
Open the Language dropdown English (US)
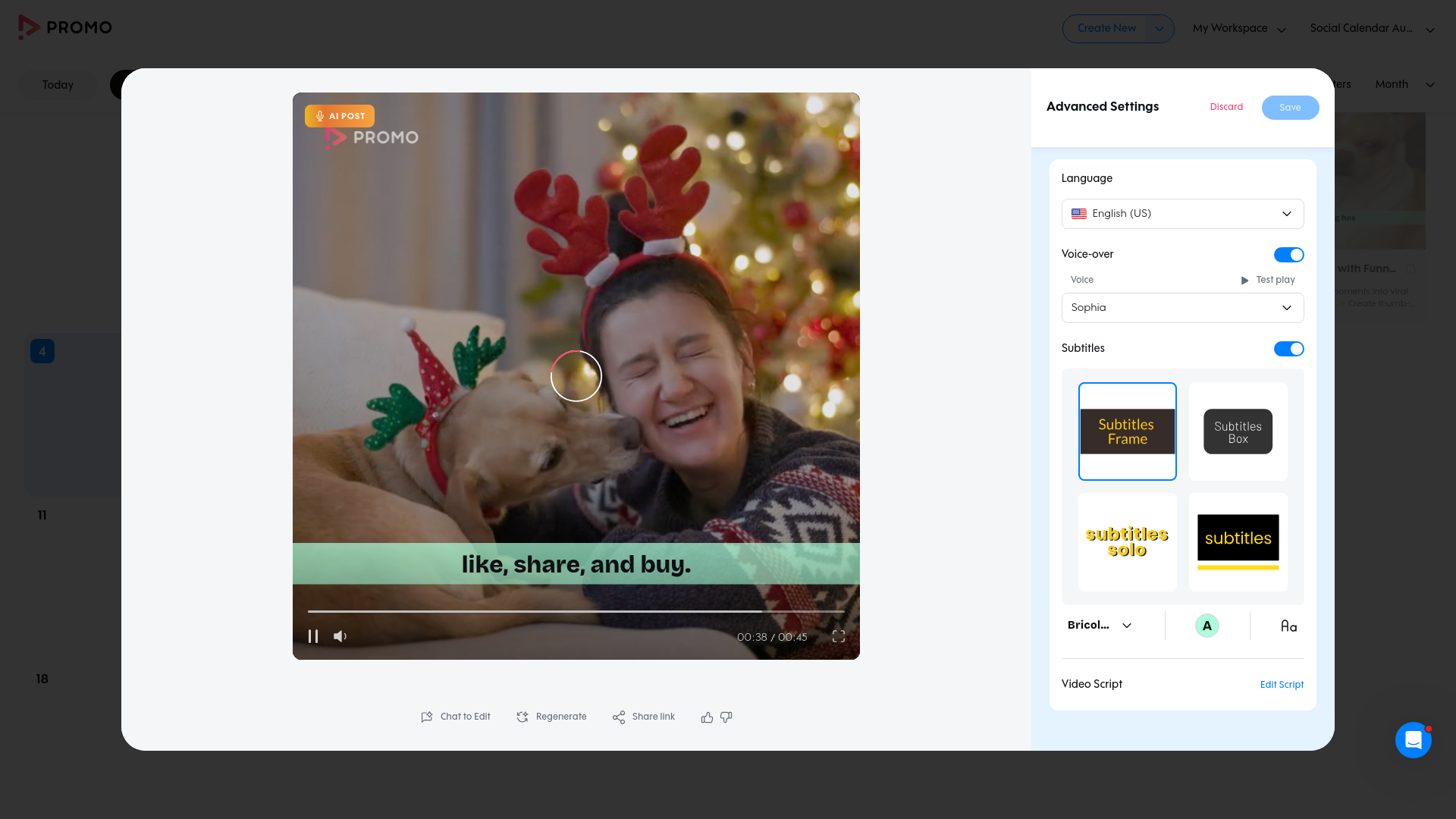[1182, 214]
